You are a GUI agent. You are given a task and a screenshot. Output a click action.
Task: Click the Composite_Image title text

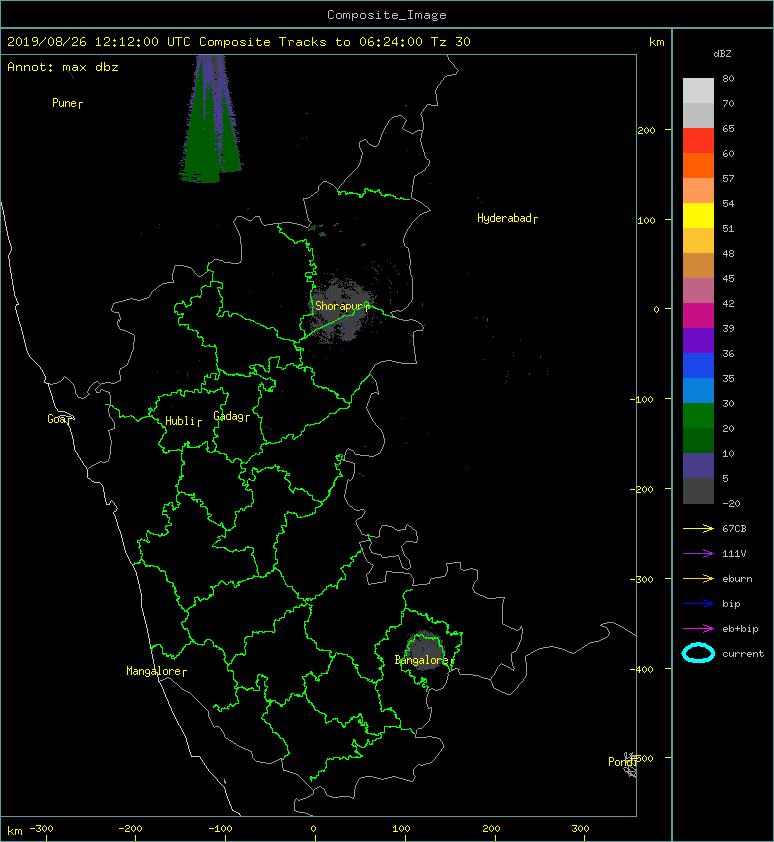(387, 15)
